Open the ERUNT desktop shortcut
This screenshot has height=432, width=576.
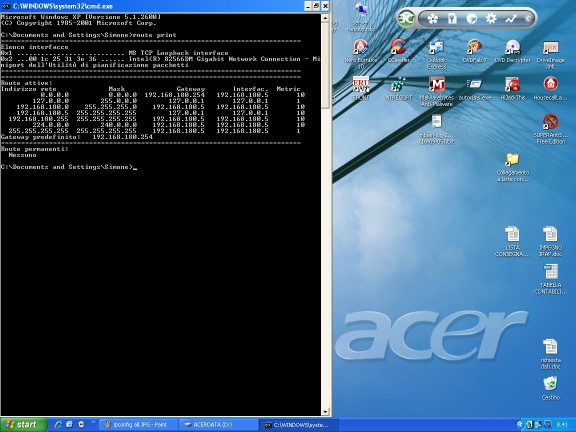coord(361,88)
